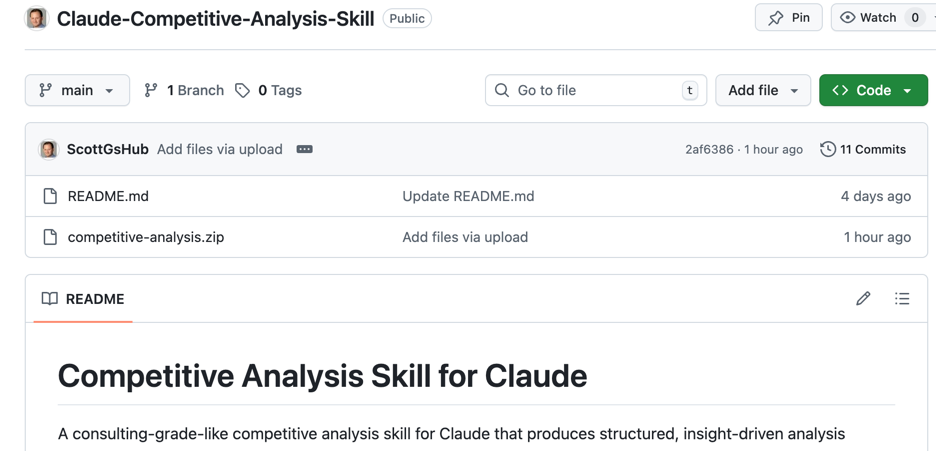Open the 11 Commits history

pyautogui.click(x=863, y=149)
